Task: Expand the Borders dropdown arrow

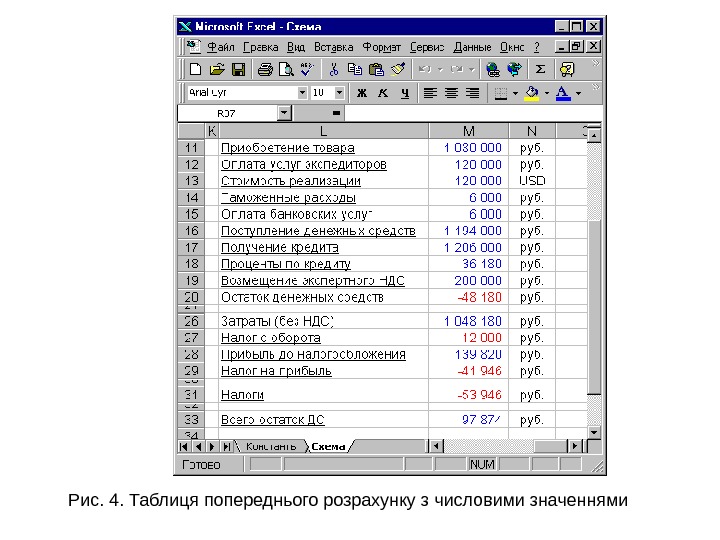Action: coord(515,93)
